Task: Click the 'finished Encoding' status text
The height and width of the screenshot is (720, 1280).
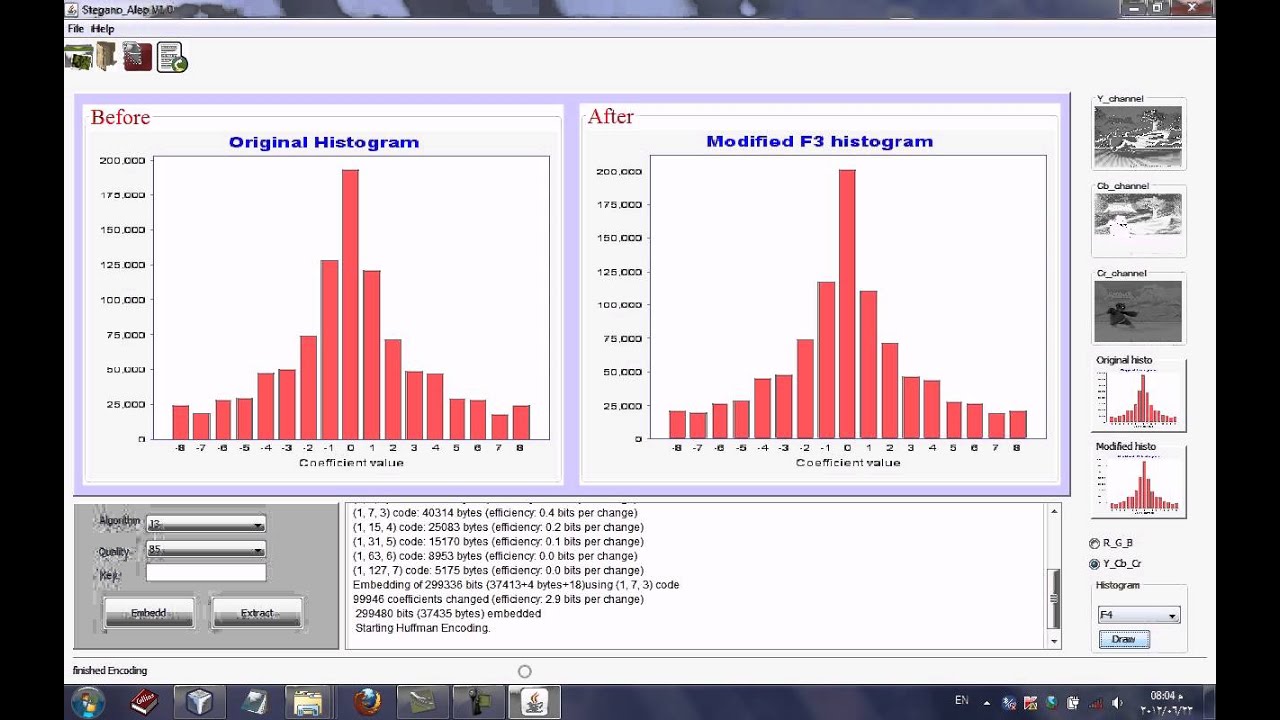Action: click(110, 671)
